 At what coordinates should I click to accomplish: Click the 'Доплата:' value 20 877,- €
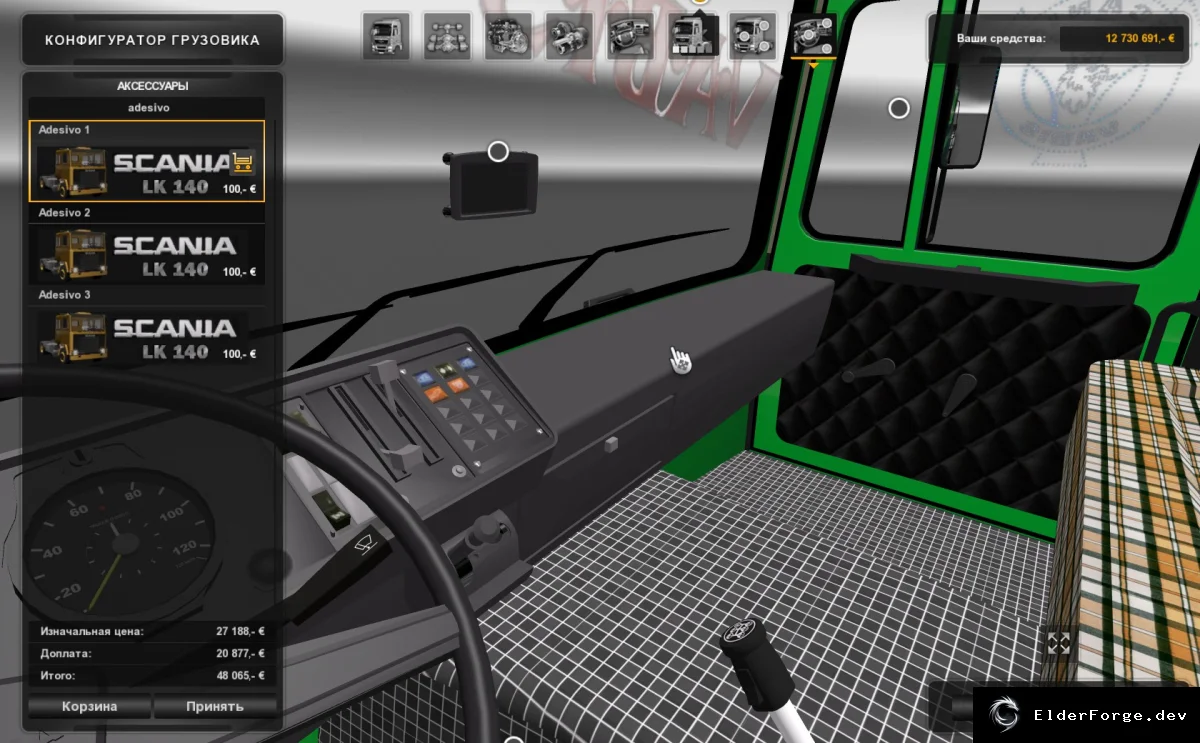click(x=240, y=653)
